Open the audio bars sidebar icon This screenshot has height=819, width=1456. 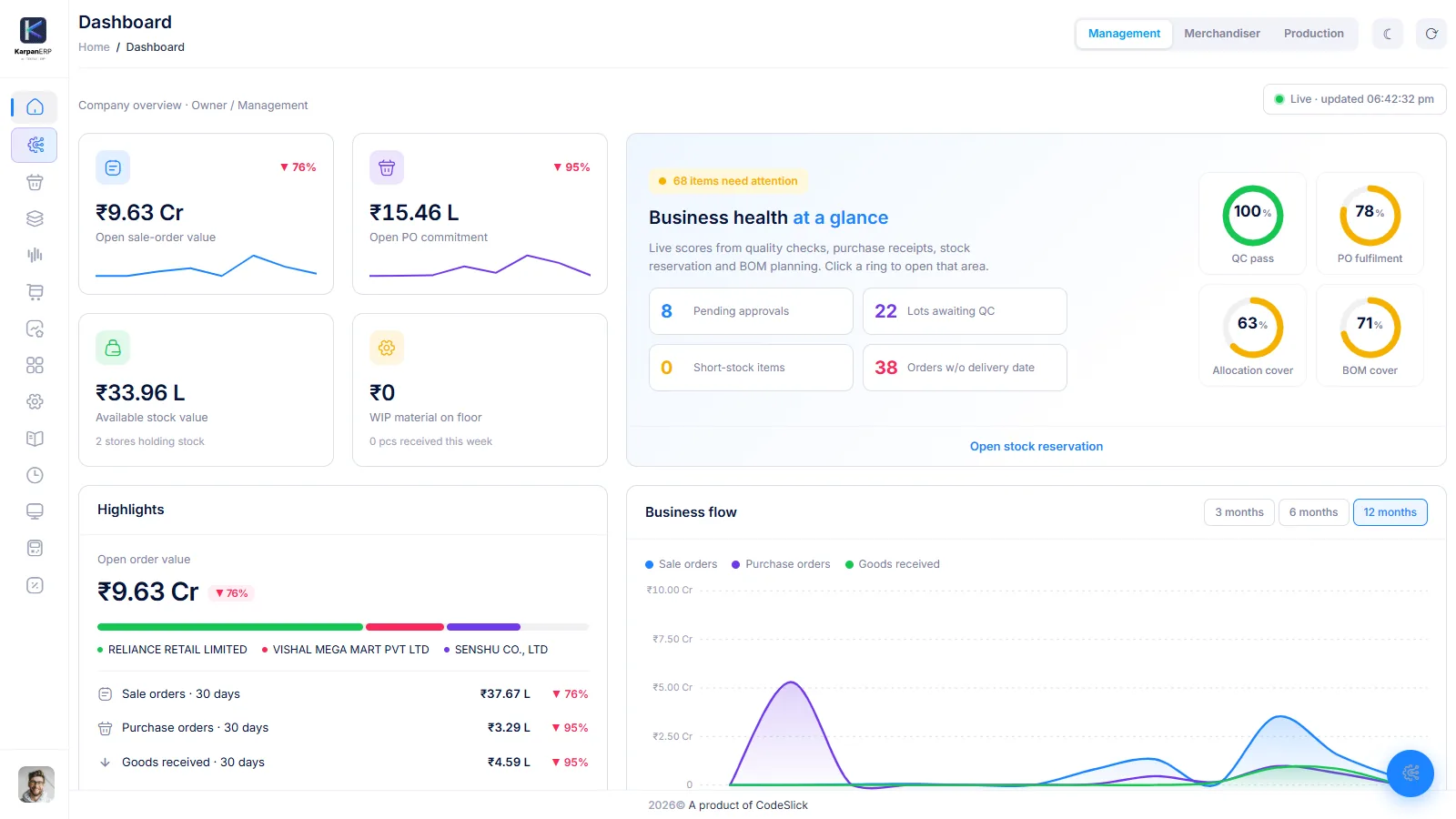pos(35,255)
